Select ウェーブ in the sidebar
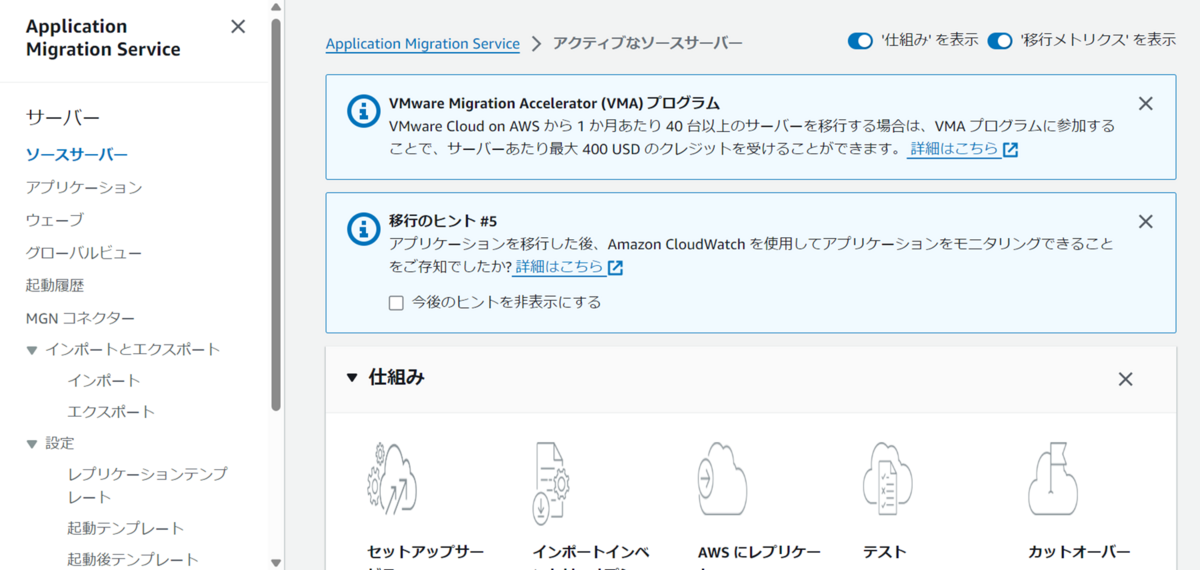Image resolution: width=1200 pixels, height=570 pixels. pyautogui.click(x=55, y=220)
